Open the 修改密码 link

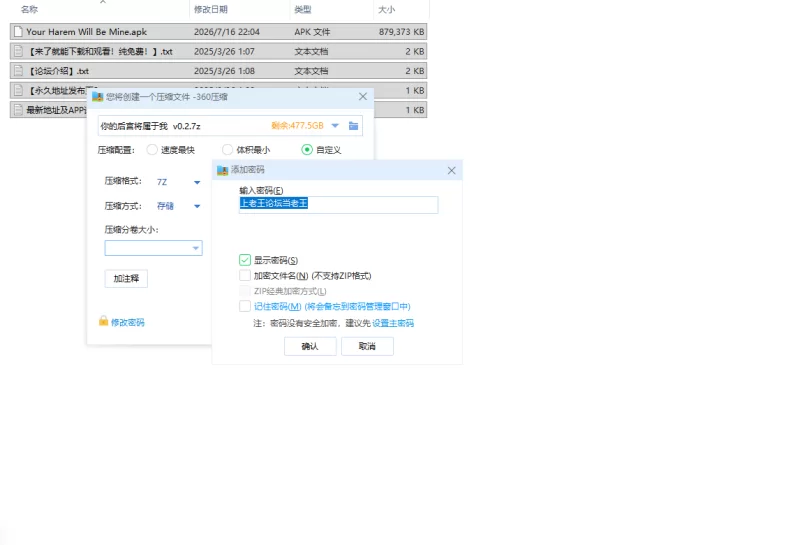[x=128, y=323]
